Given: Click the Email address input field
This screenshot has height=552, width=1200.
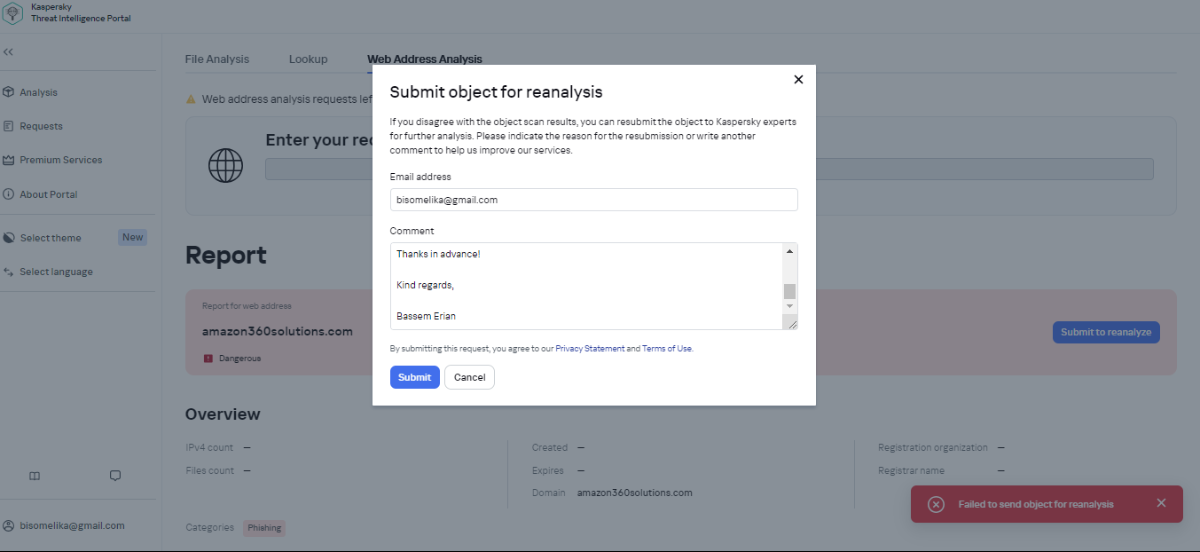Looking at the screenshot, I should coord(594,200).
